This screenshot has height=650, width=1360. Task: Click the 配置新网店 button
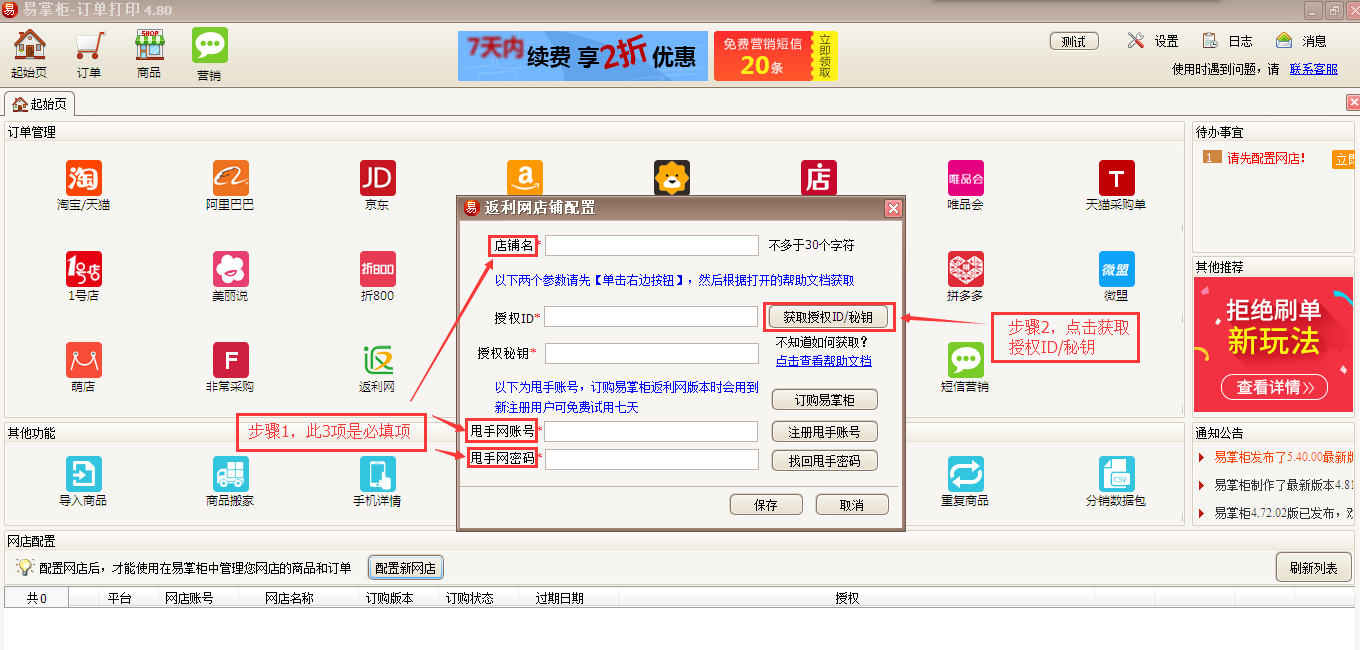tap(406, 568)
